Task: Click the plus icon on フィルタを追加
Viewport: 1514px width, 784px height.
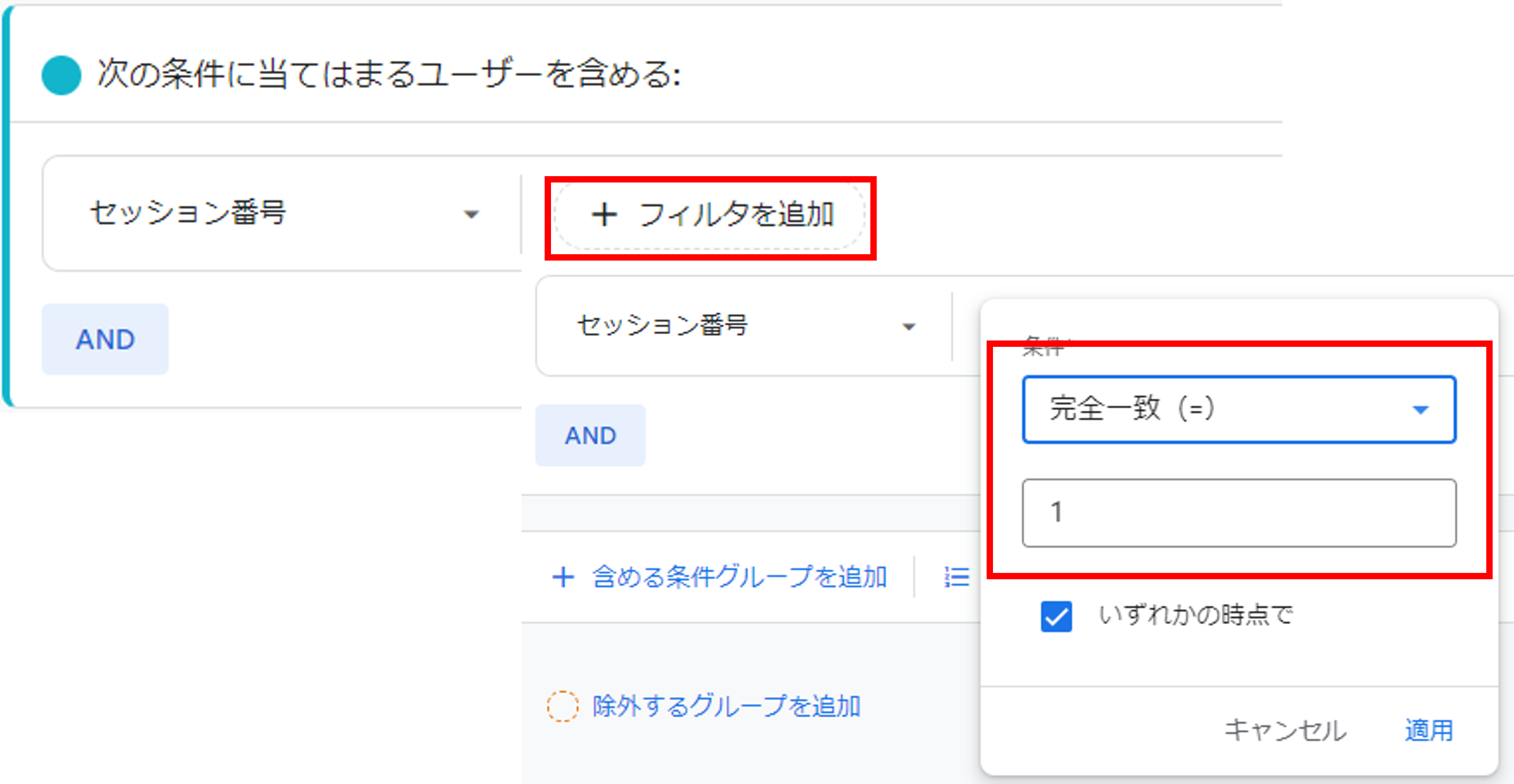Action: [606, 215]
